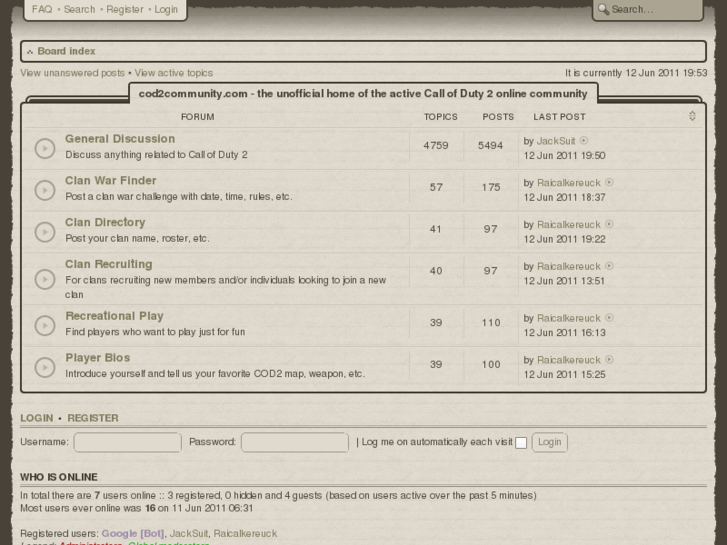
Task: Open Raicalkereuck profile in Recreational Play row
Action: click(x=569, y=318)
